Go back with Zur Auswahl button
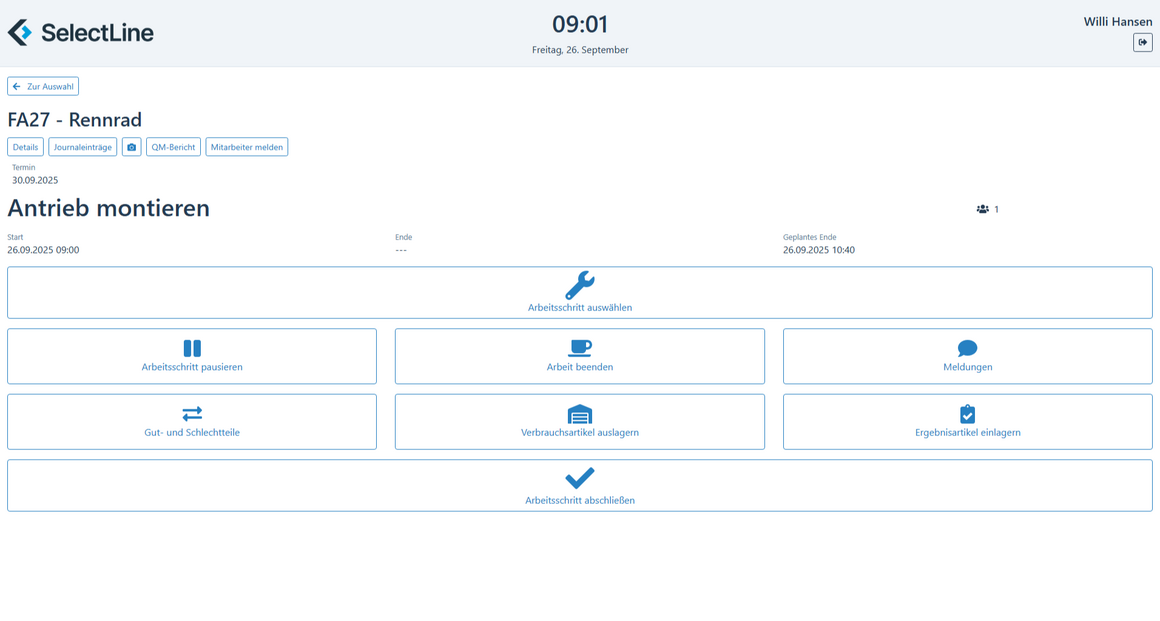1160x621 pixels. 43,86
